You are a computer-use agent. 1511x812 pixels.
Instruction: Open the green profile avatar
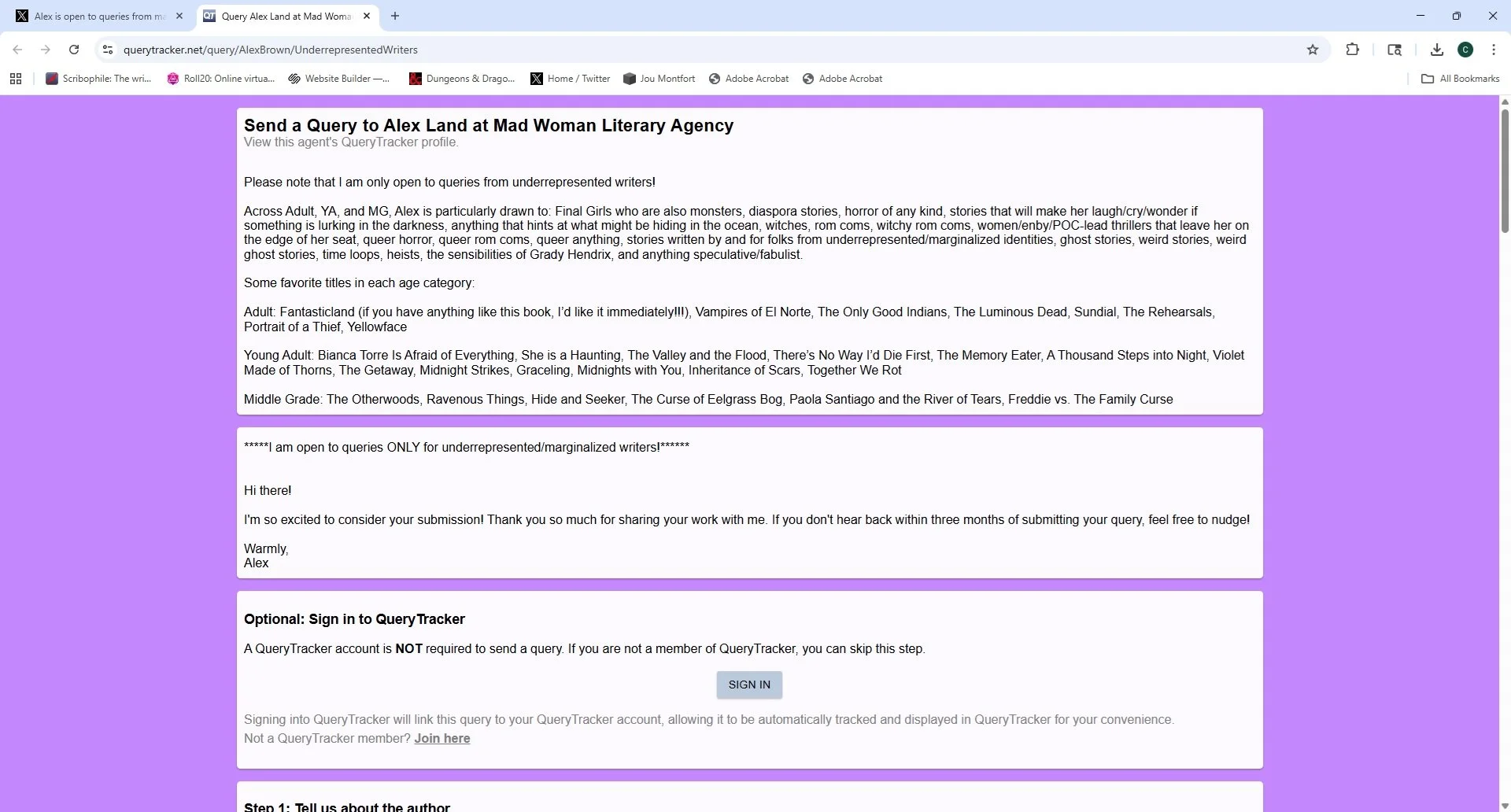[1465, 50]
